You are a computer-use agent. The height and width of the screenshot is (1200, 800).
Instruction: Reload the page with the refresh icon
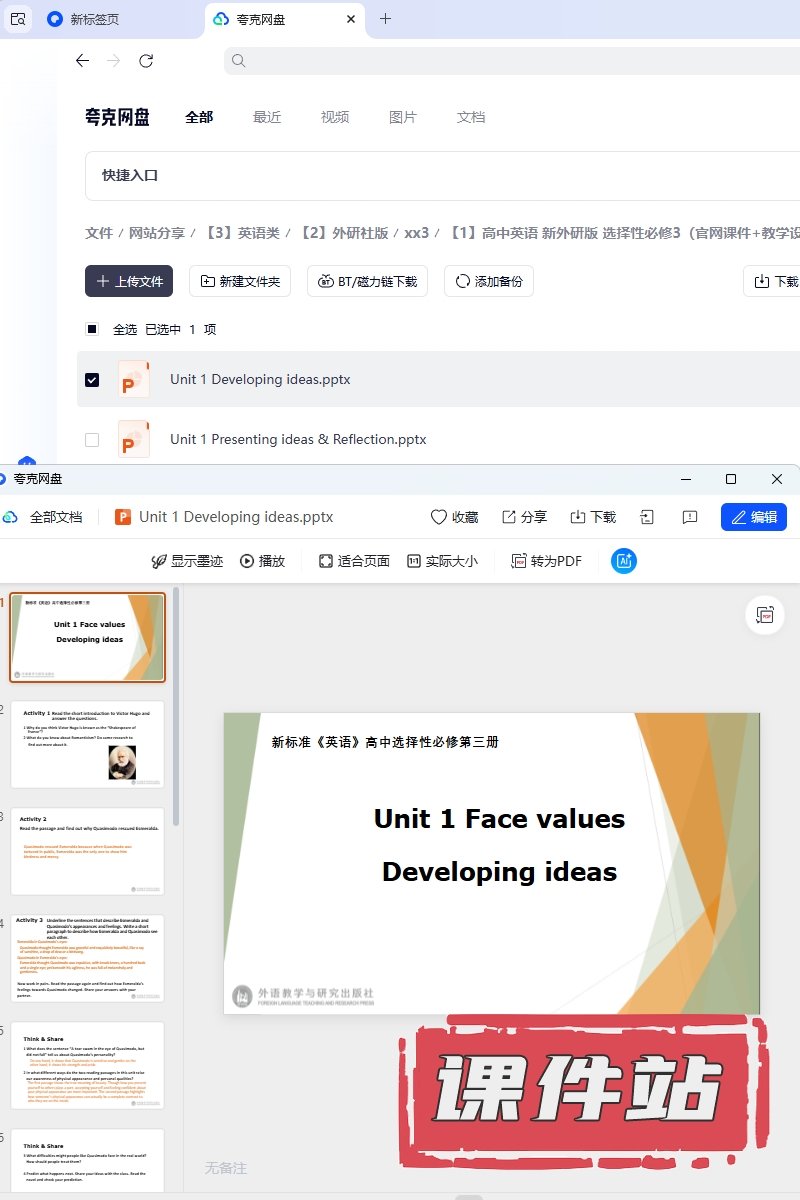[x=146, y=61]
